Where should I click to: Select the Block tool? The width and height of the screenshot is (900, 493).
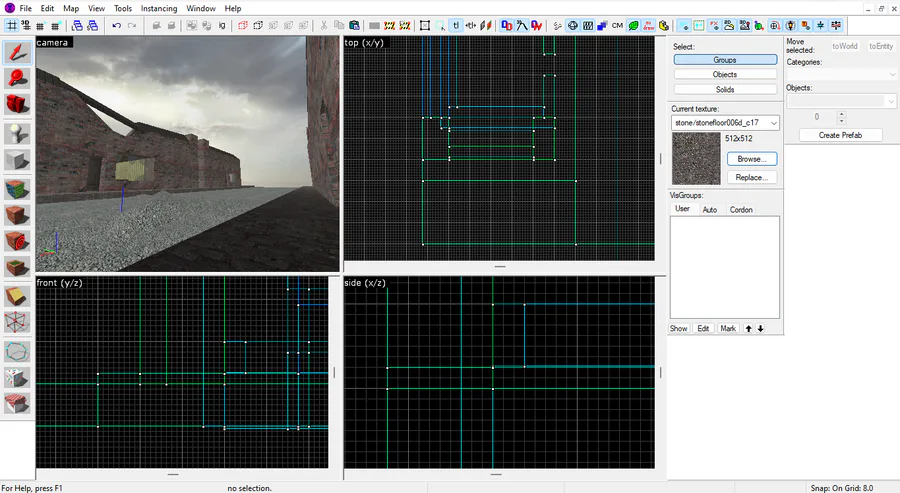[16, 160]
